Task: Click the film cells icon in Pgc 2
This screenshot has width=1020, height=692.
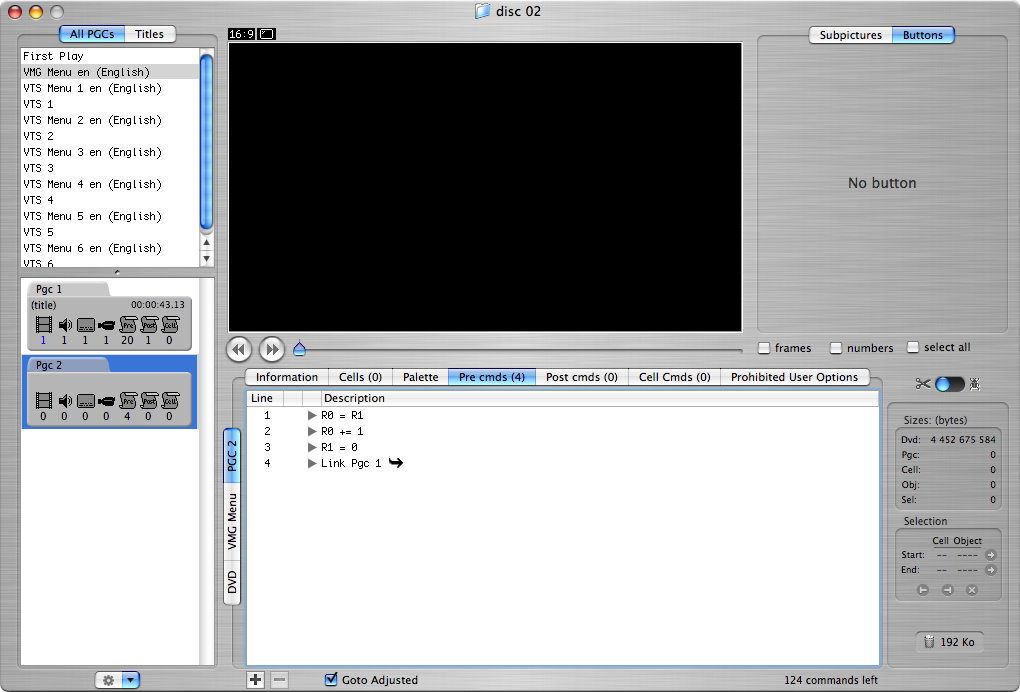Action: click(44, 401)
